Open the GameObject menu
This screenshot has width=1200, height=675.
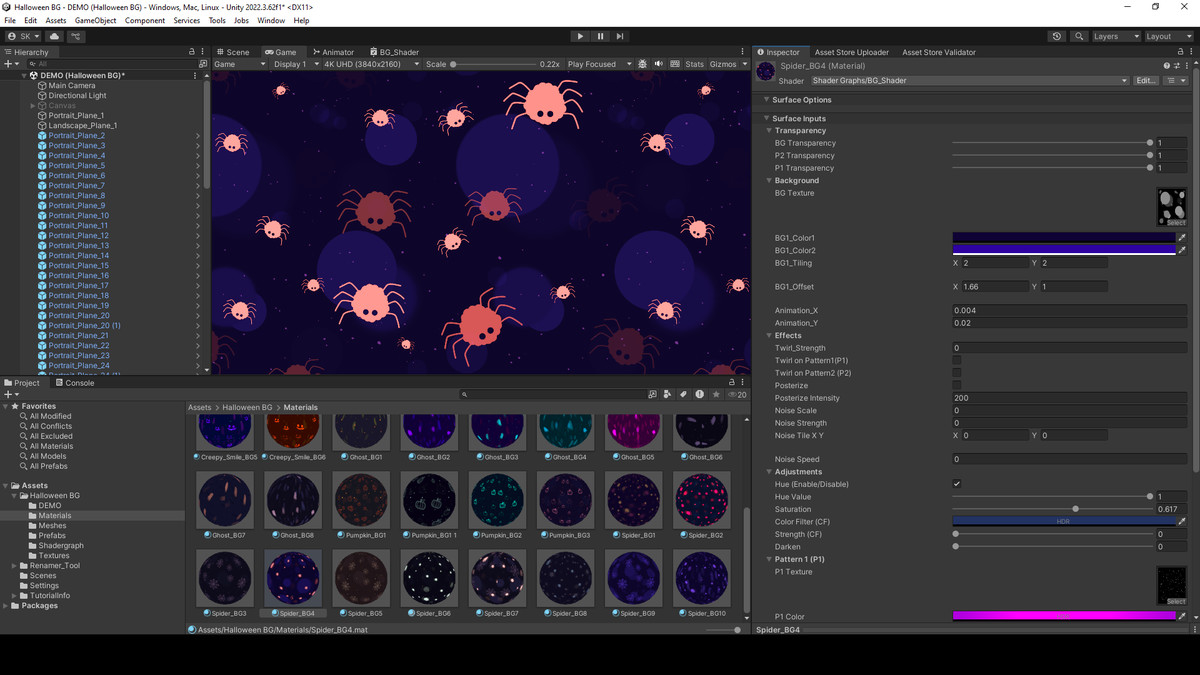96,19
